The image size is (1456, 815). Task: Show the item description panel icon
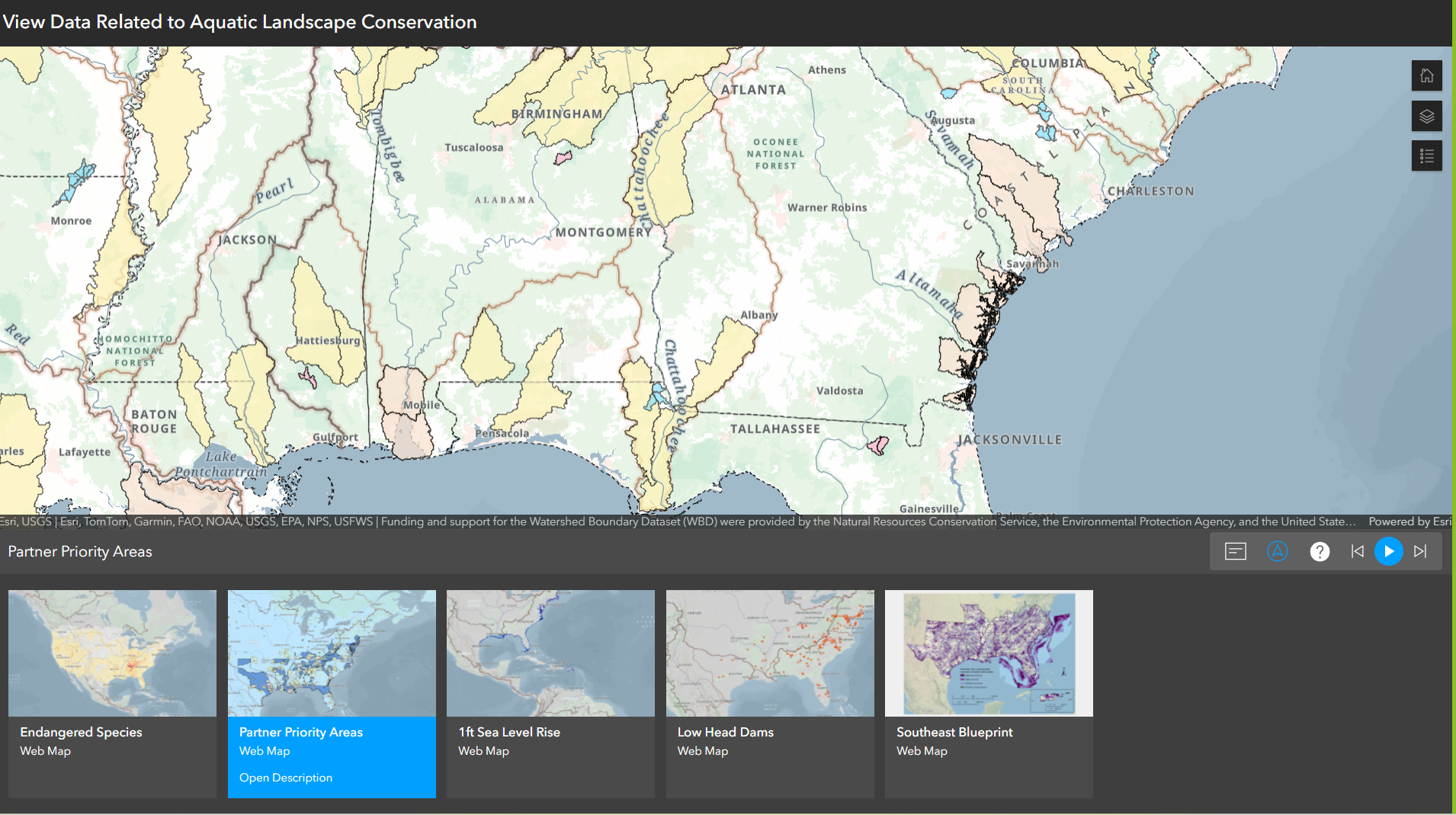click(1235, 551)
